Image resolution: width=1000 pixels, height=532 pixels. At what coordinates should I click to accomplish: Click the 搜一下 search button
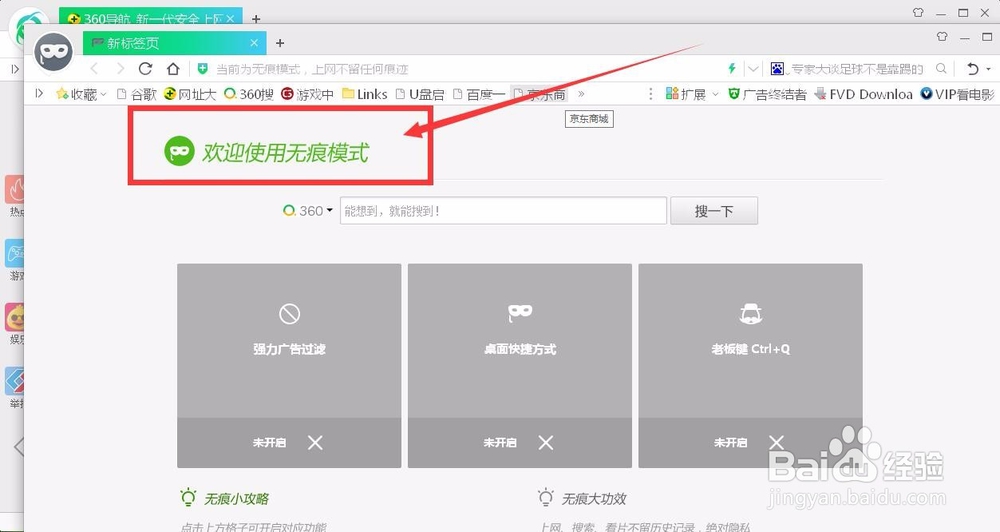[x=714, y=211]
